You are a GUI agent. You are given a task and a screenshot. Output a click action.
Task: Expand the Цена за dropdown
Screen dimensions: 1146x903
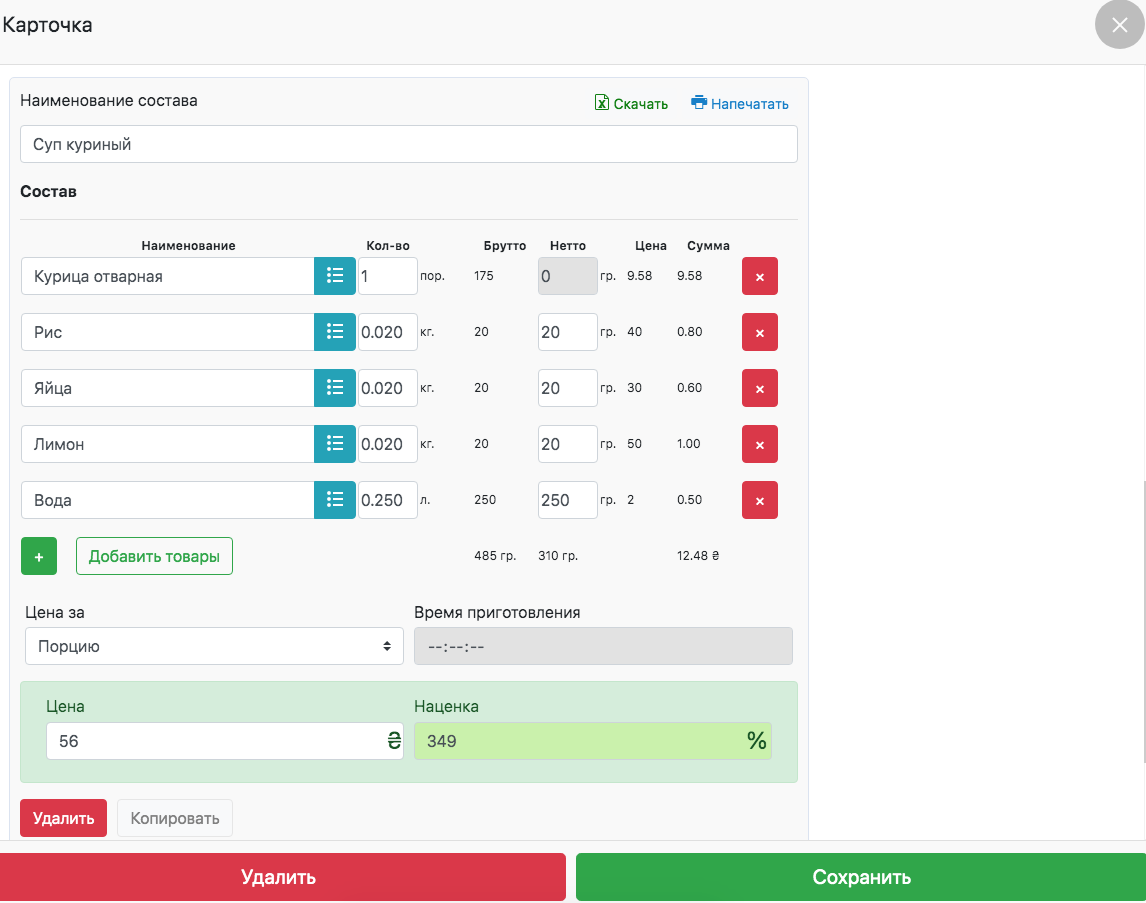point(214,646)
